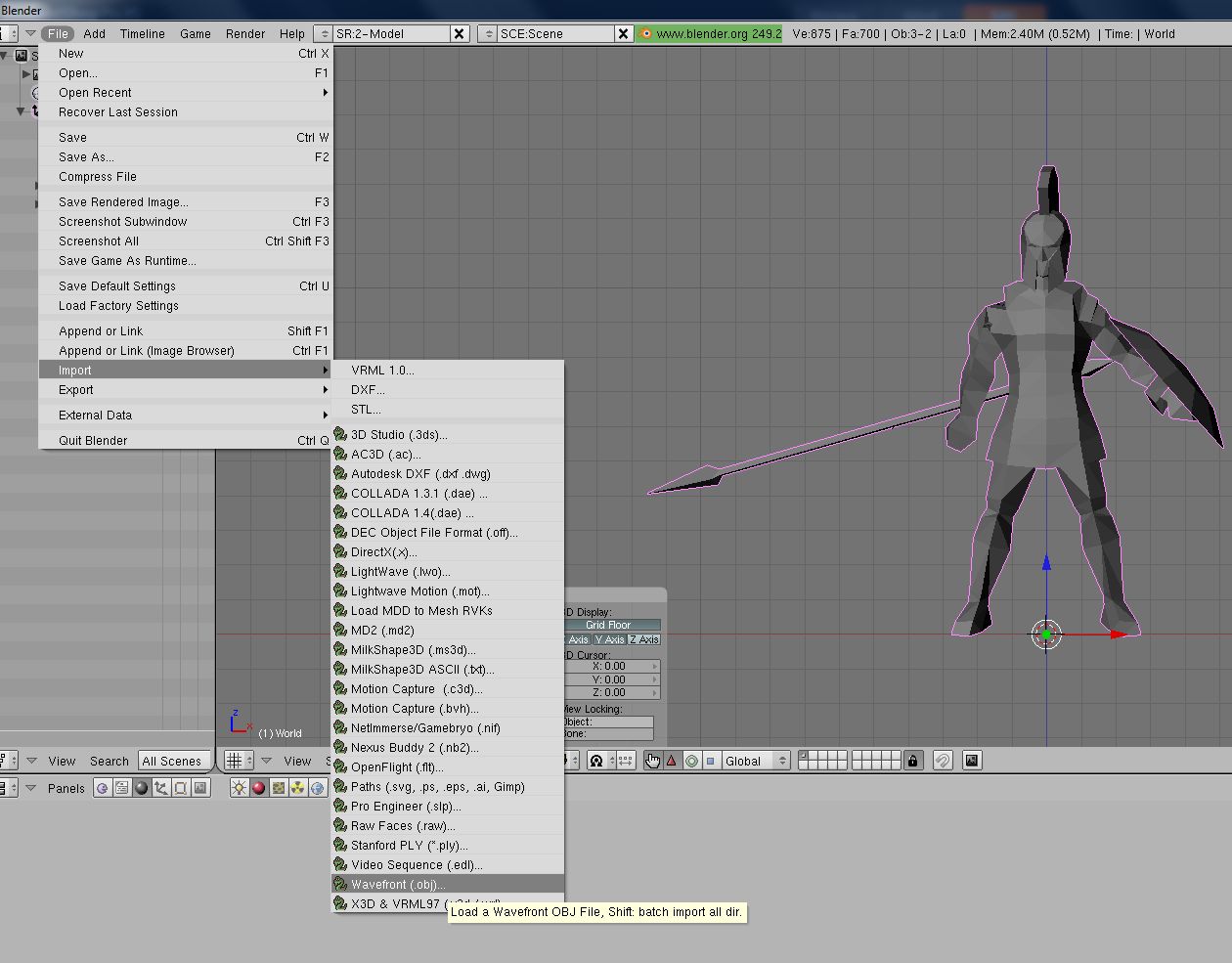This screenshot has height=963, width=1232.
Task: Click View in the 3D view header
Action: (x=297, y=761)
